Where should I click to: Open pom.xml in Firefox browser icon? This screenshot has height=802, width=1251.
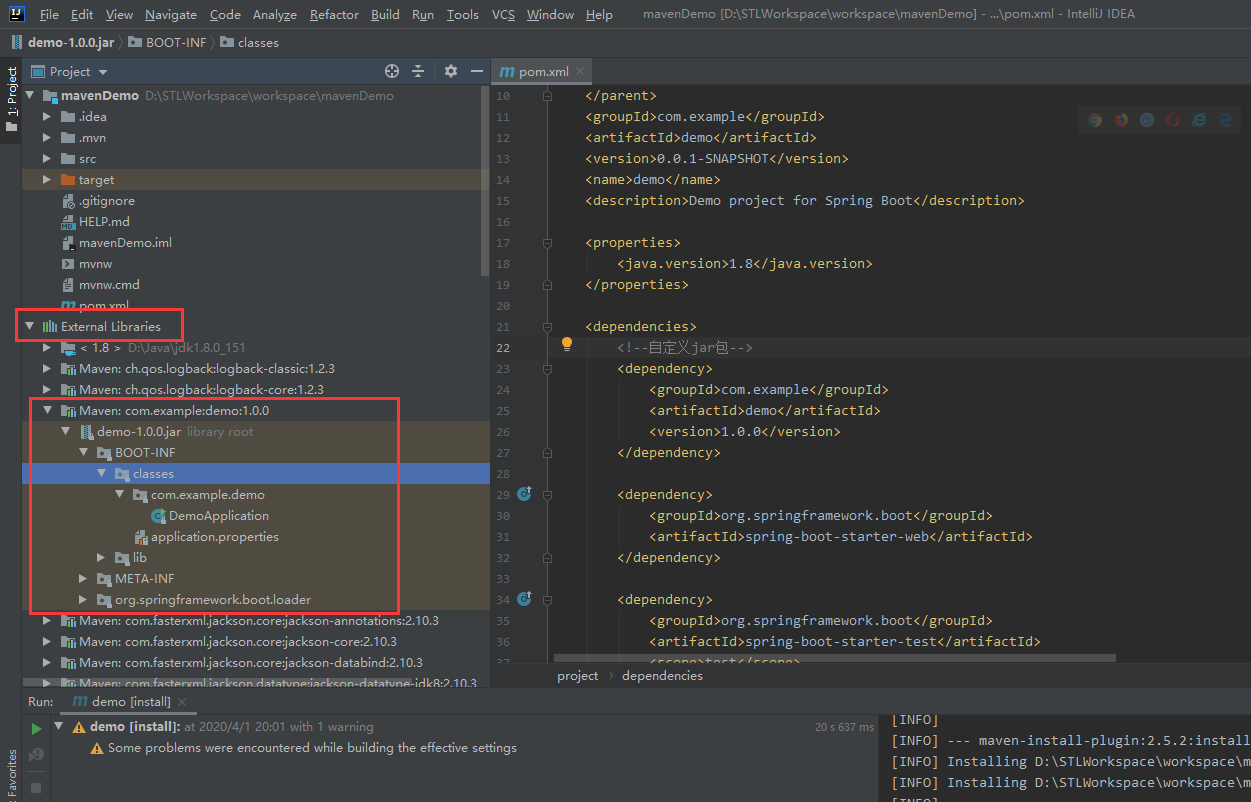point(1121,120)
